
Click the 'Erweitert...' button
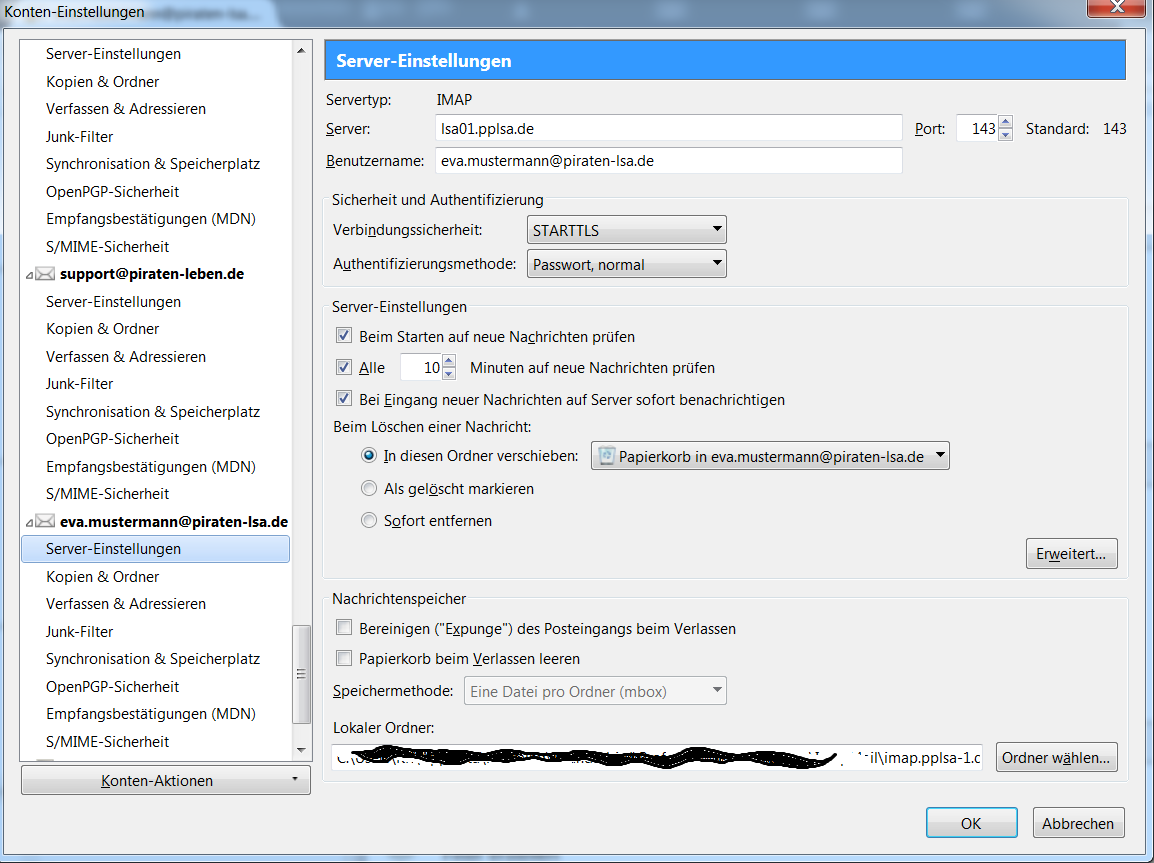click(1071, 554)
